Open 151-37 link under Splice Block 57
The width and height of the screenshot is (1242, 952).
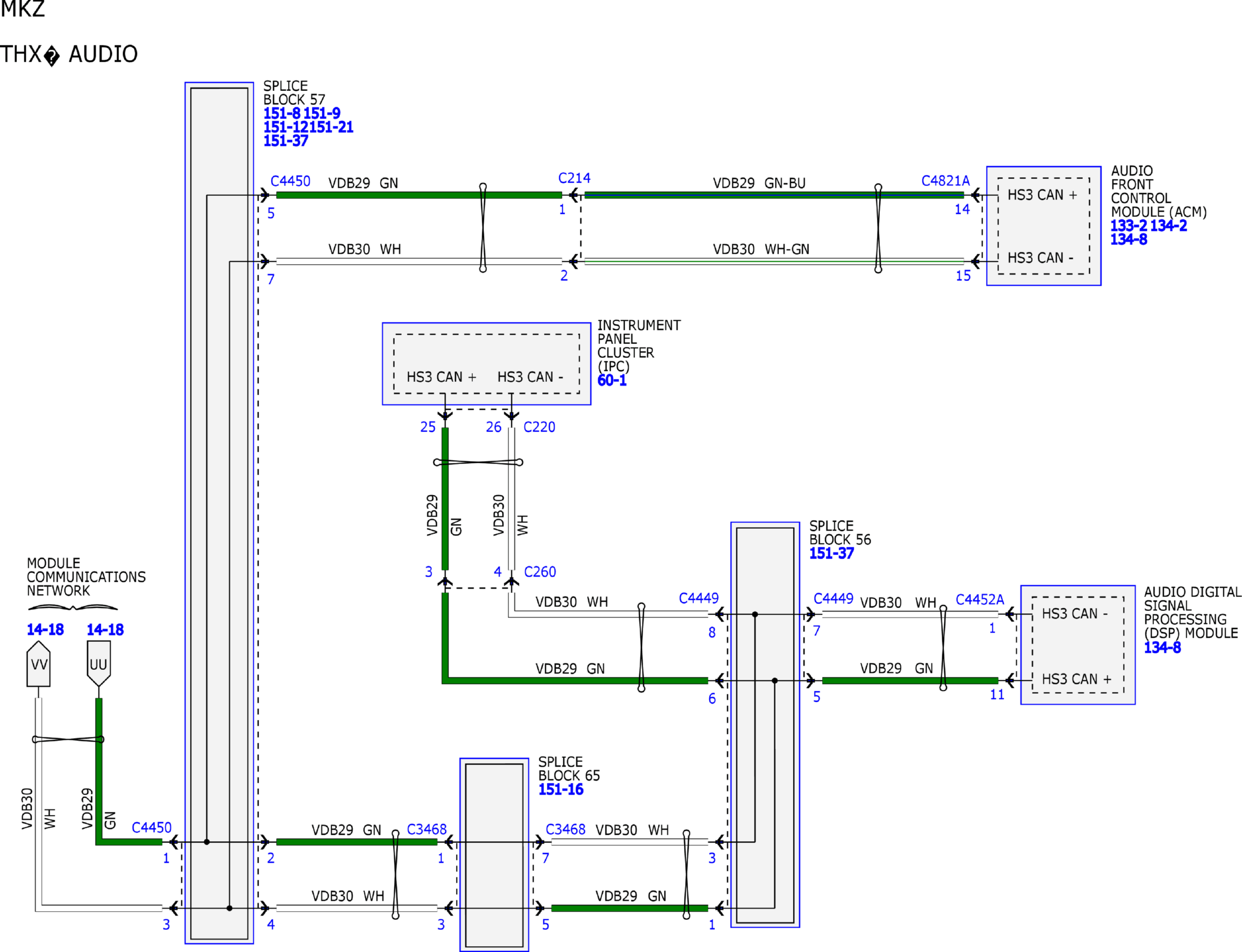286,141
